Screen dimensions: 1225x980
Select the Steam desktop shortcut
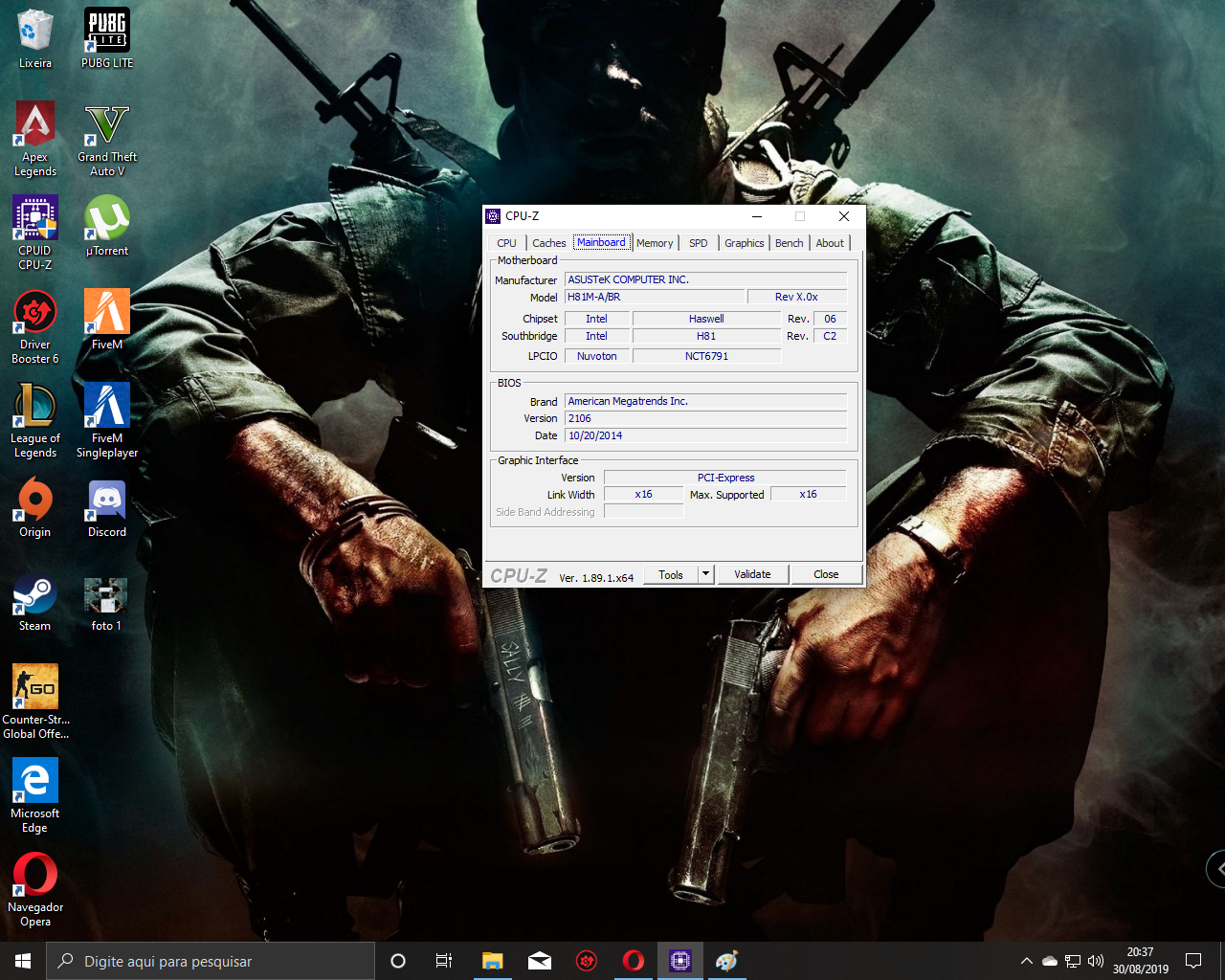(35, 601)
